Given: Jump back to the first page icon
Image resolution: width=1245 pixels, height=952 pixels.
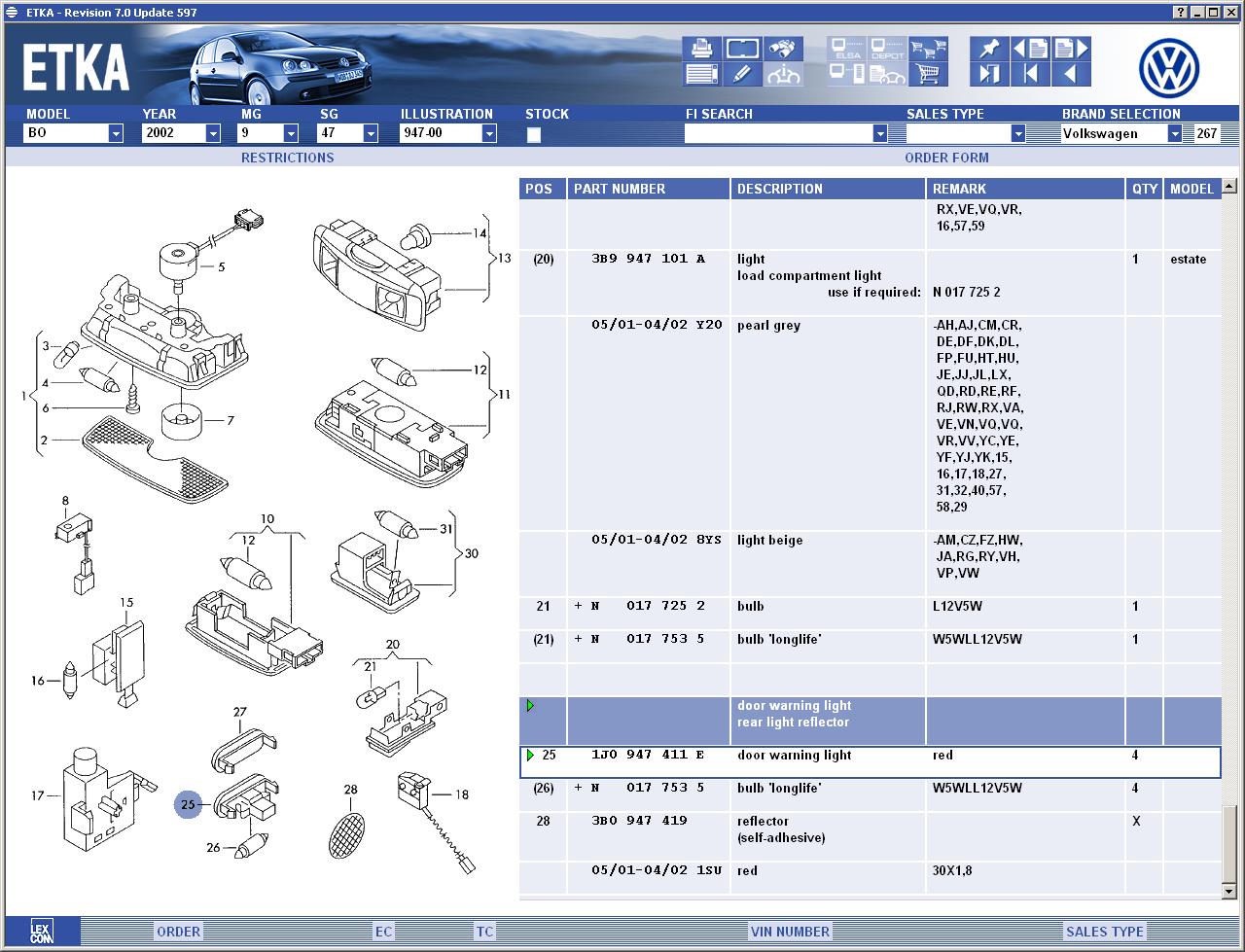Looking at the screenshot, I should pyautogui.click(x=1030, y=74).
